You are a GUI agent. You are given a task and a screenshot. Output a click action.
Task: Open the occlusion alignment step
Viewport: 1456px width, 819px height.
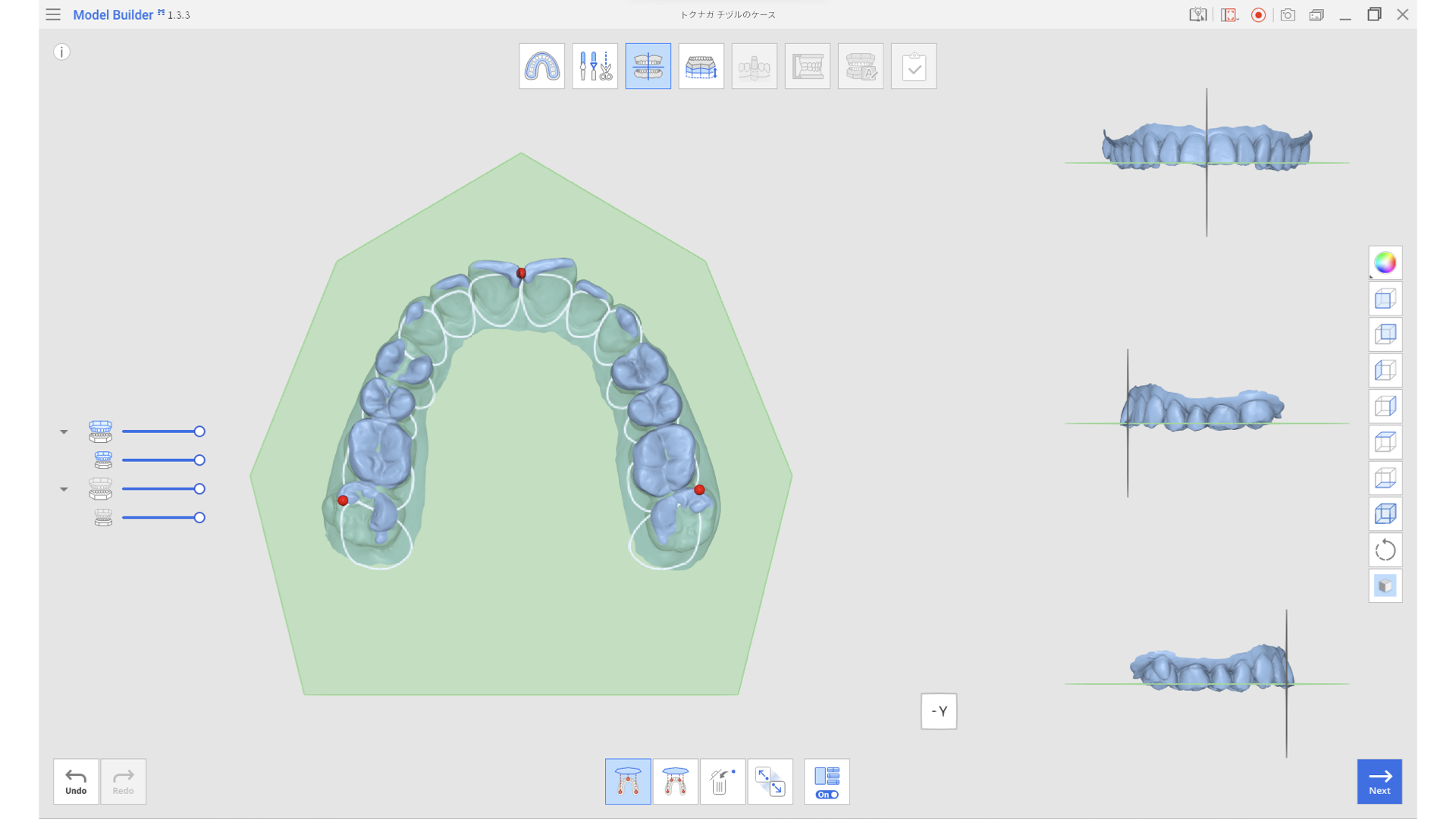648,66
